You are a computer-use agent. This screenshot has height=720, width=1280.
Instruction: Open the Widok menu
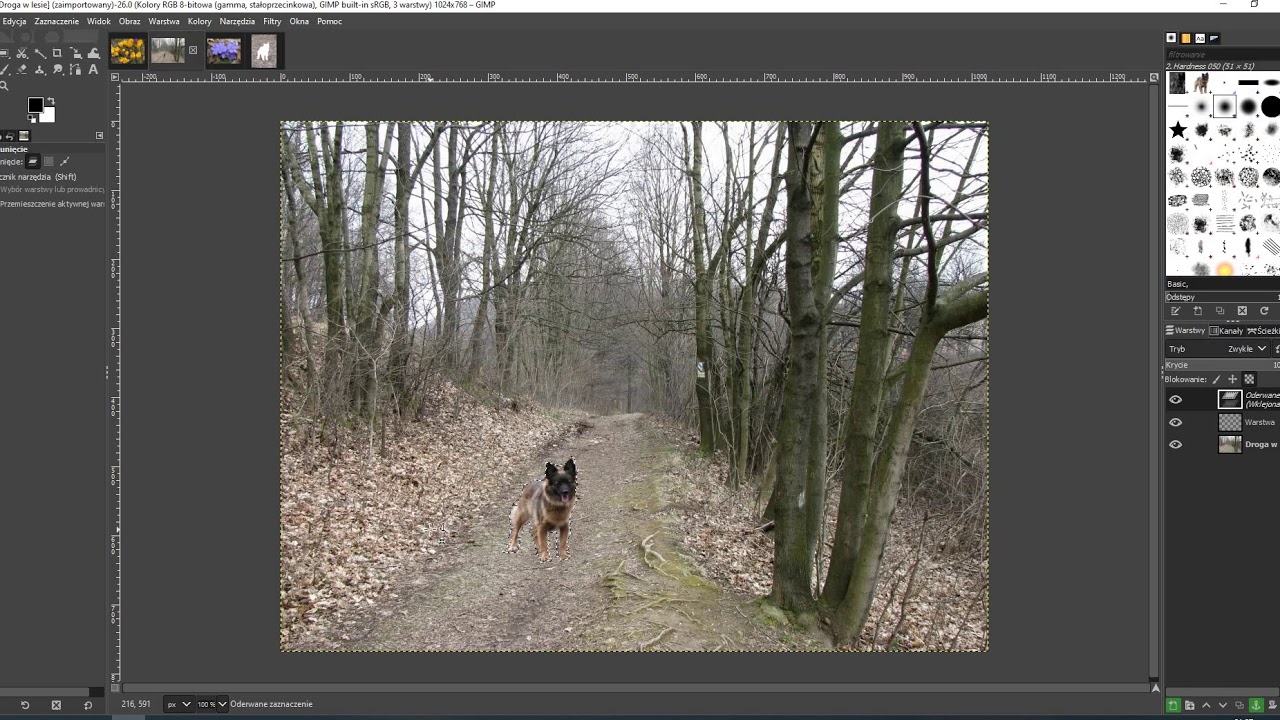(99, 21)
